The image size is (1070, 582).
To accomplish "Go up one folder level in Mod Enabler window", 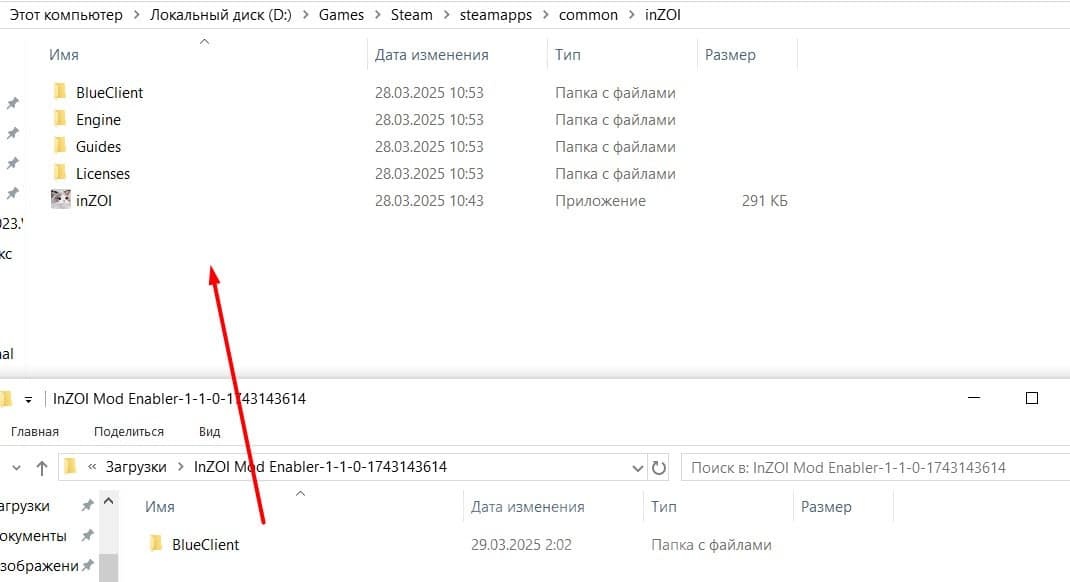I will (42, 468).
